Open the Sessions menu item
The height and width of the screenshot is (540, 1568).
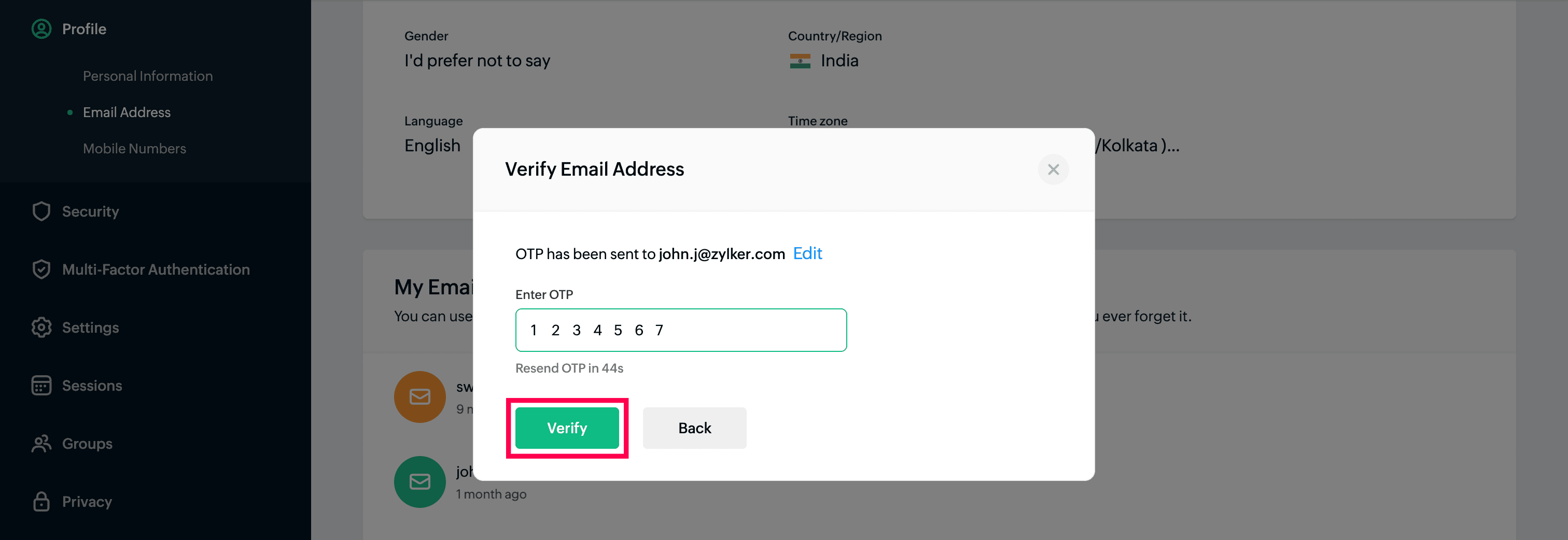(92, 386)
